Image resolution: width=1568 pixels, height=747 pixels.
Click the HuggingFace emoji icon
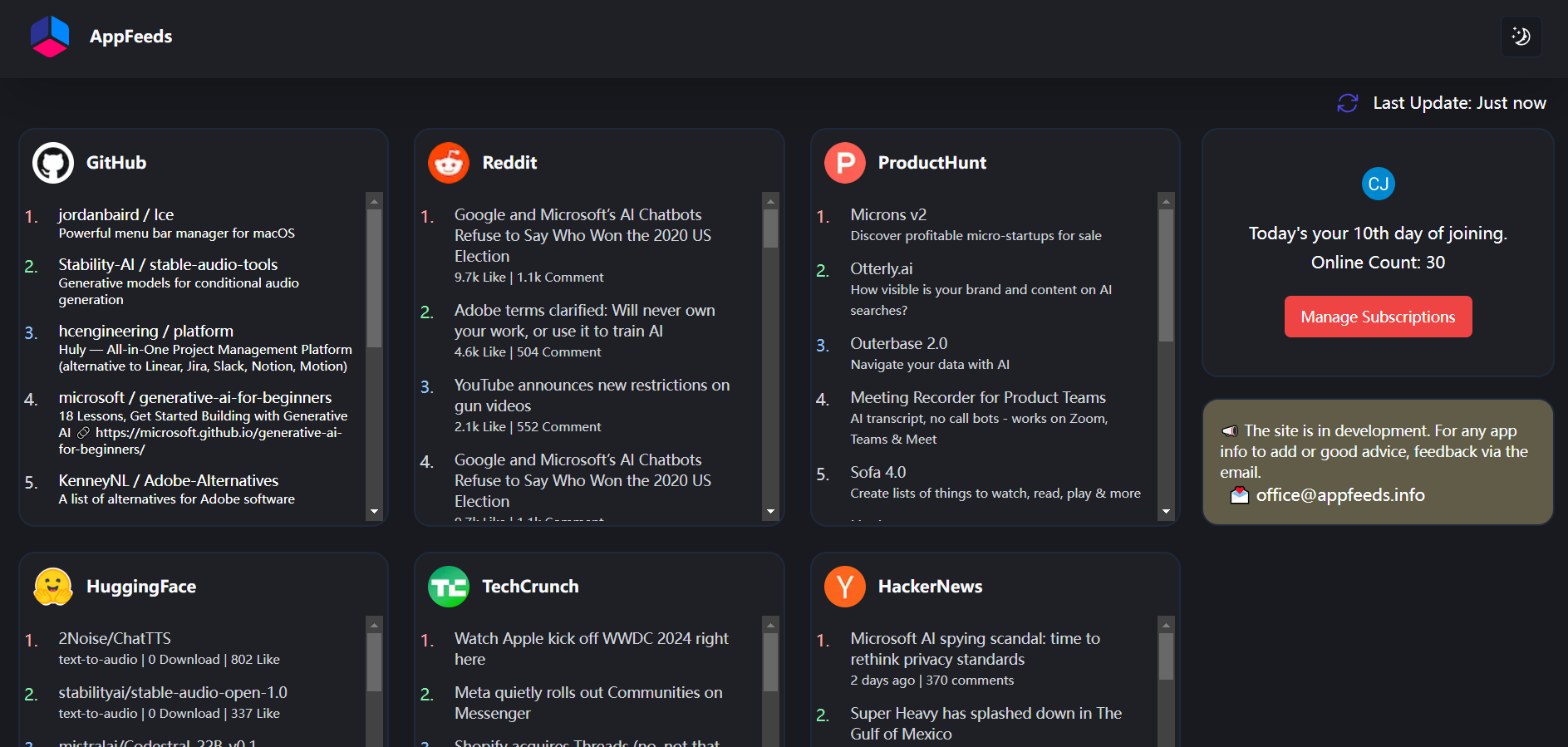[x=53, y=587]
